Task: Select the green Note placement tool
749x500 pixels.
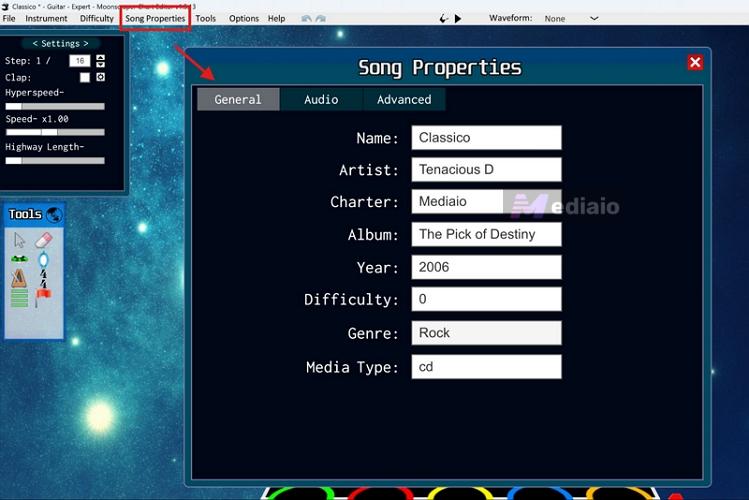Action: point(19,259)
